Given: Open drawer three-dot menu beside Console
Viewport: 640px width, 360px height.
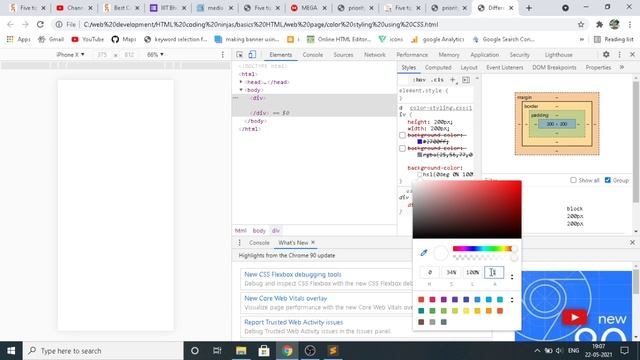Looking at the screenshot, I should coord(240,242).
